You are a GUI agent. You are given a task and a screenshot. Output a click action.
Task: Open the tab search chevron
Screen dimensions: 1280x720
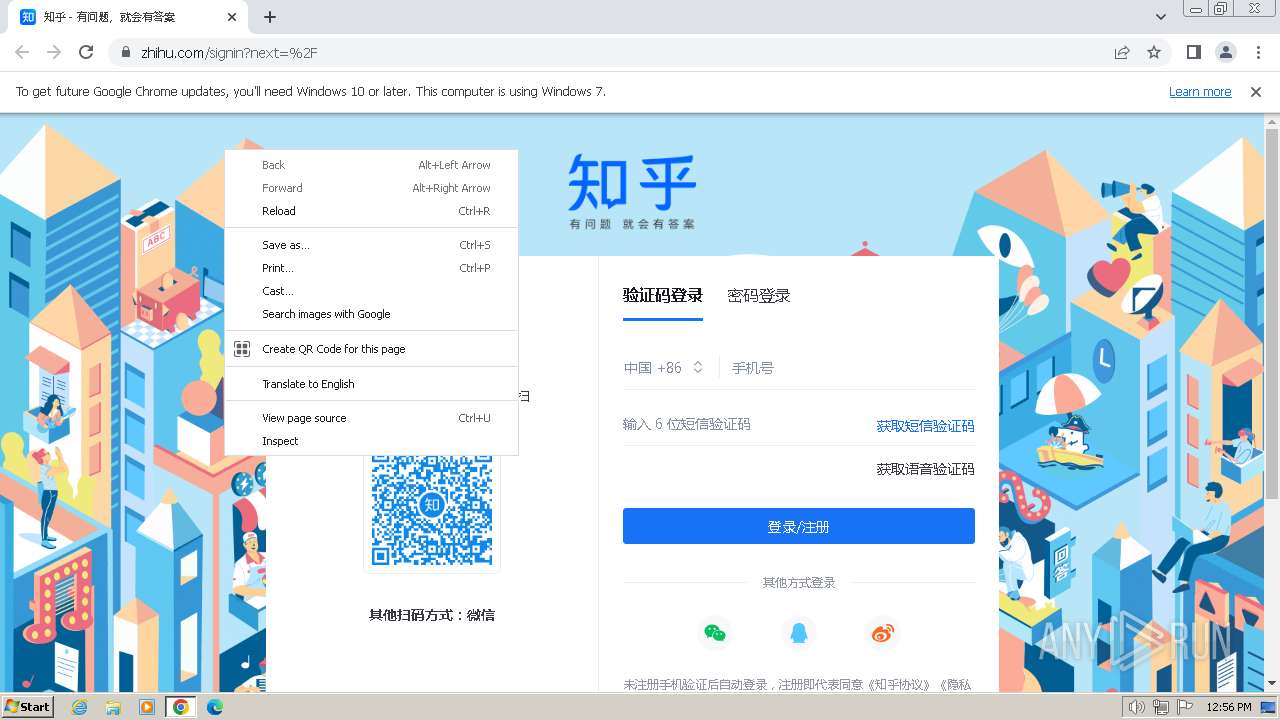click(x=1161, y=17)
